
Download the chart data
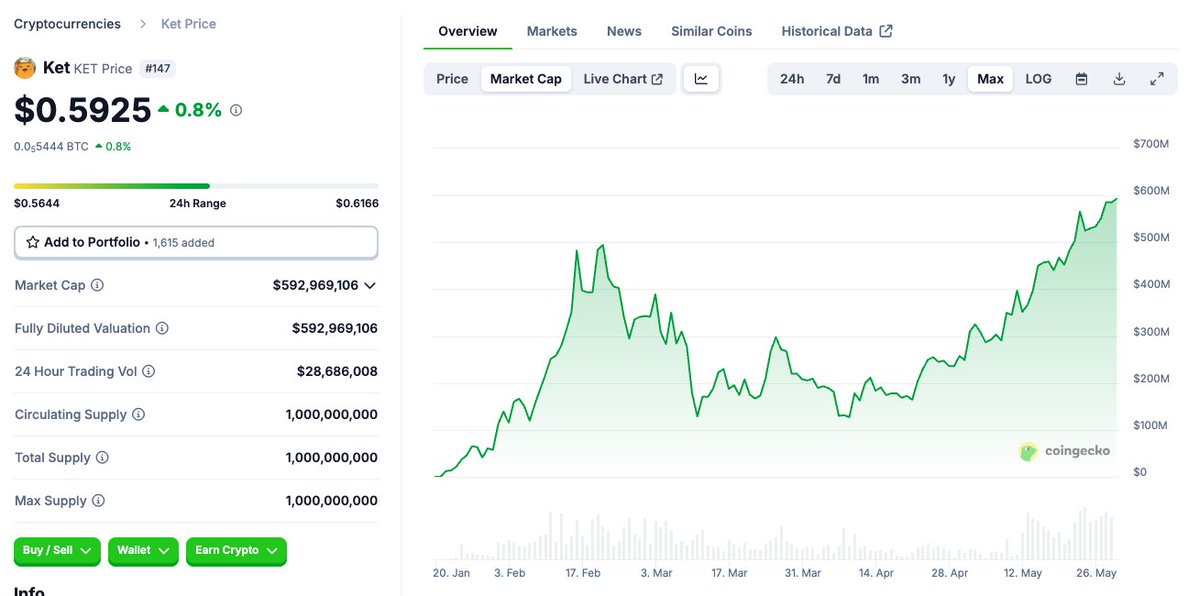click(x=1119, y=79)
